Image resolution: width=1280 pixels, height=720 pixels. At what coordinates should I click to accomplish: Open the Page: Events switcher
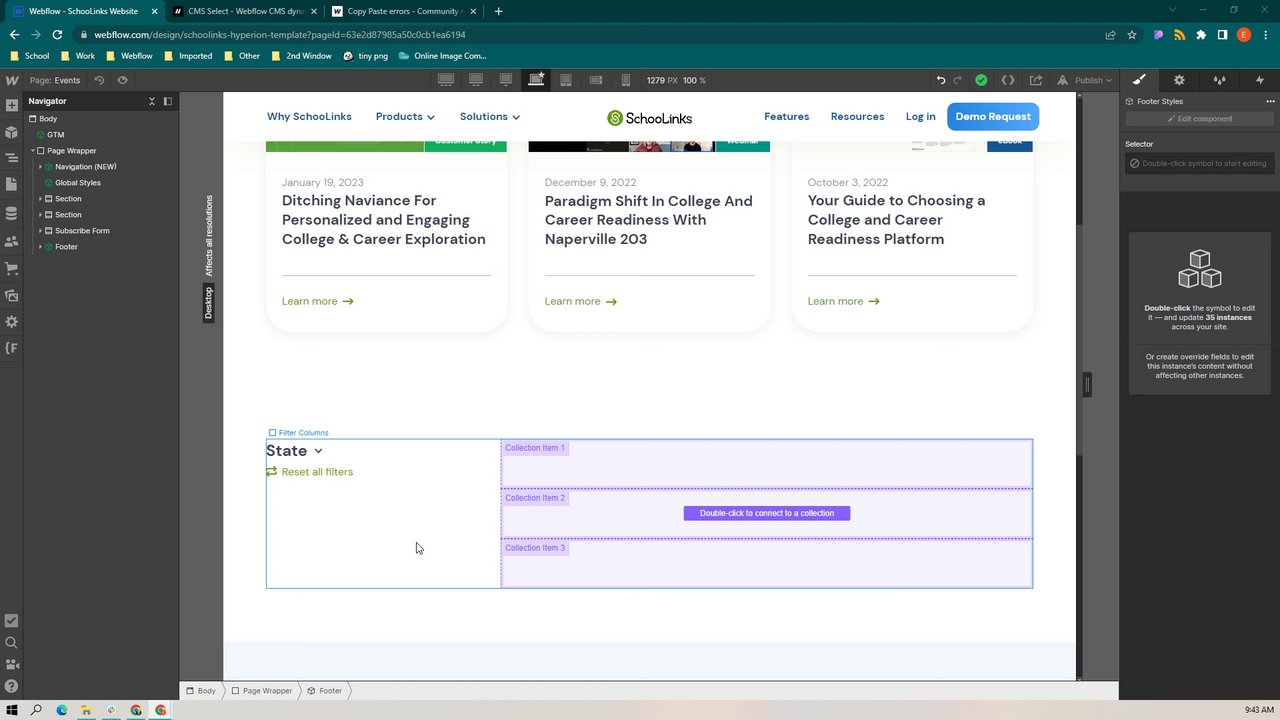pos(55,80)
